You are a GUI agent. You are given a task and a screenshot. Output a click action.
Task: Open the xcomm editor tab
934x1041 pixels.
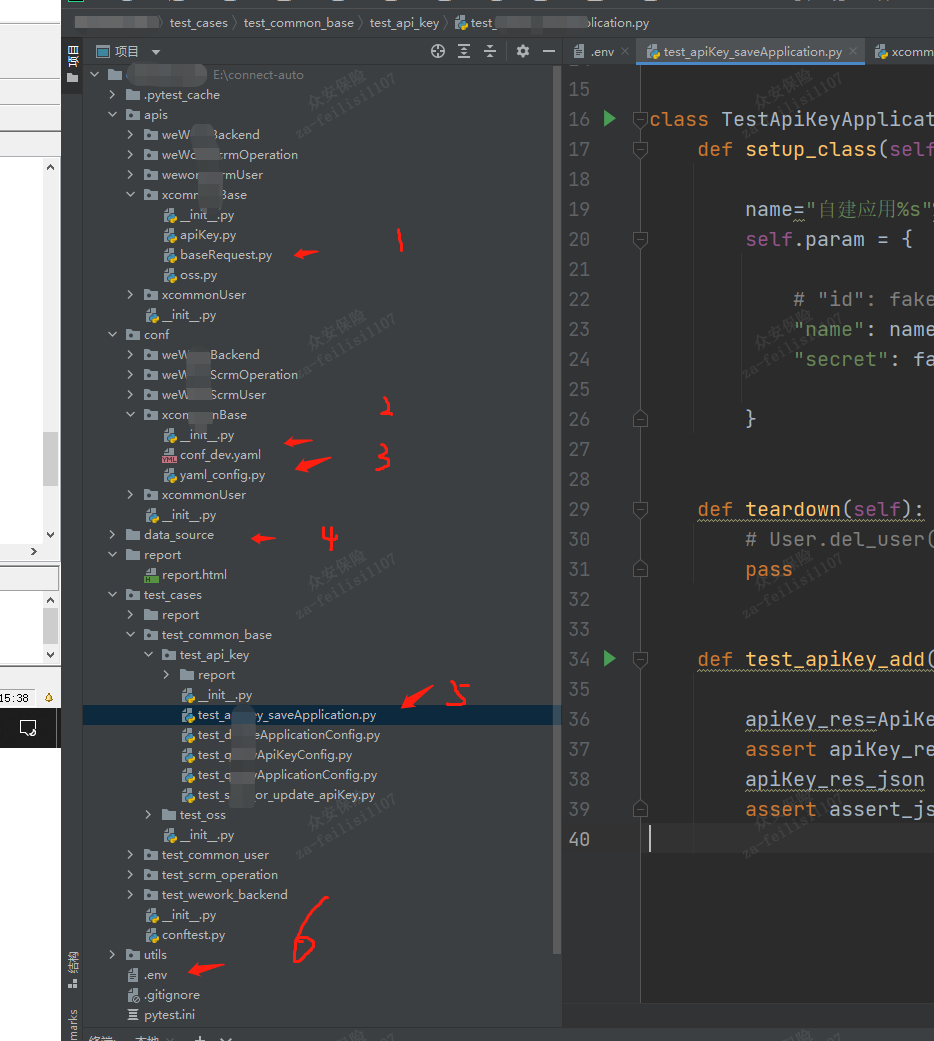tap(904, 52)
